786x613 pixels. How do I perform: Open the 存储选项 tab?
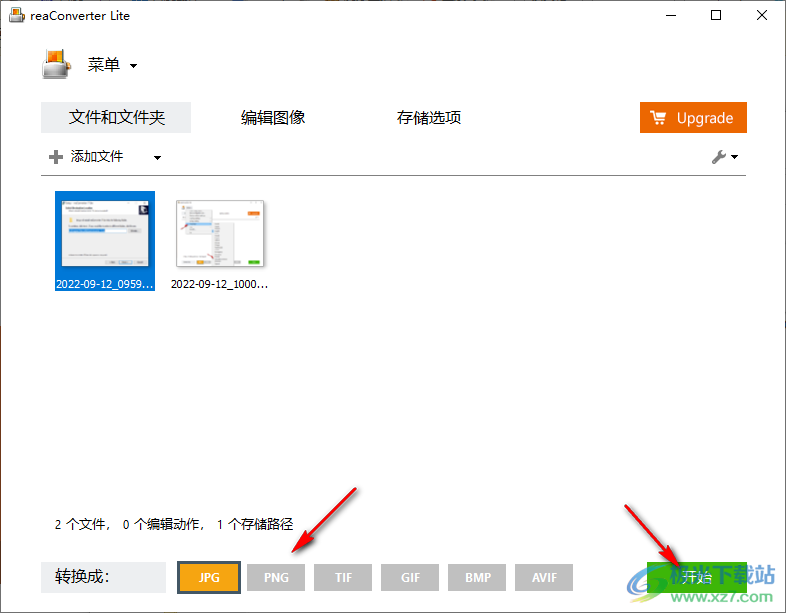[429, 117]
